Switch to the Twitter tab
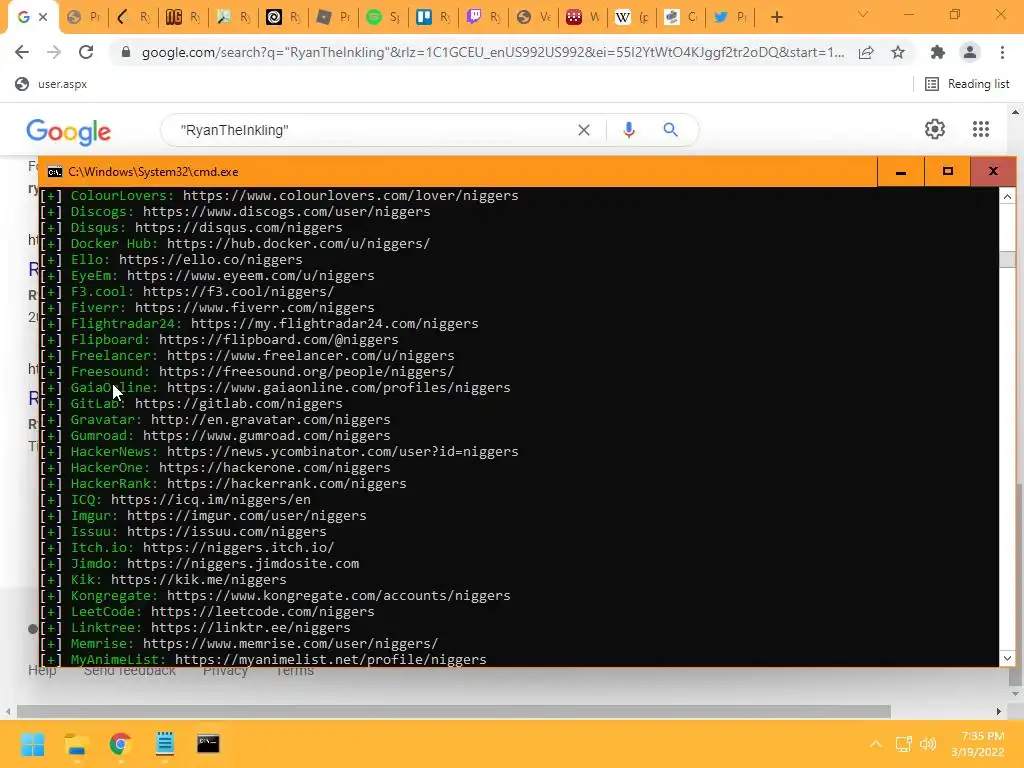The width and height of the screenshot is (1024, 768). coord(731,18)
